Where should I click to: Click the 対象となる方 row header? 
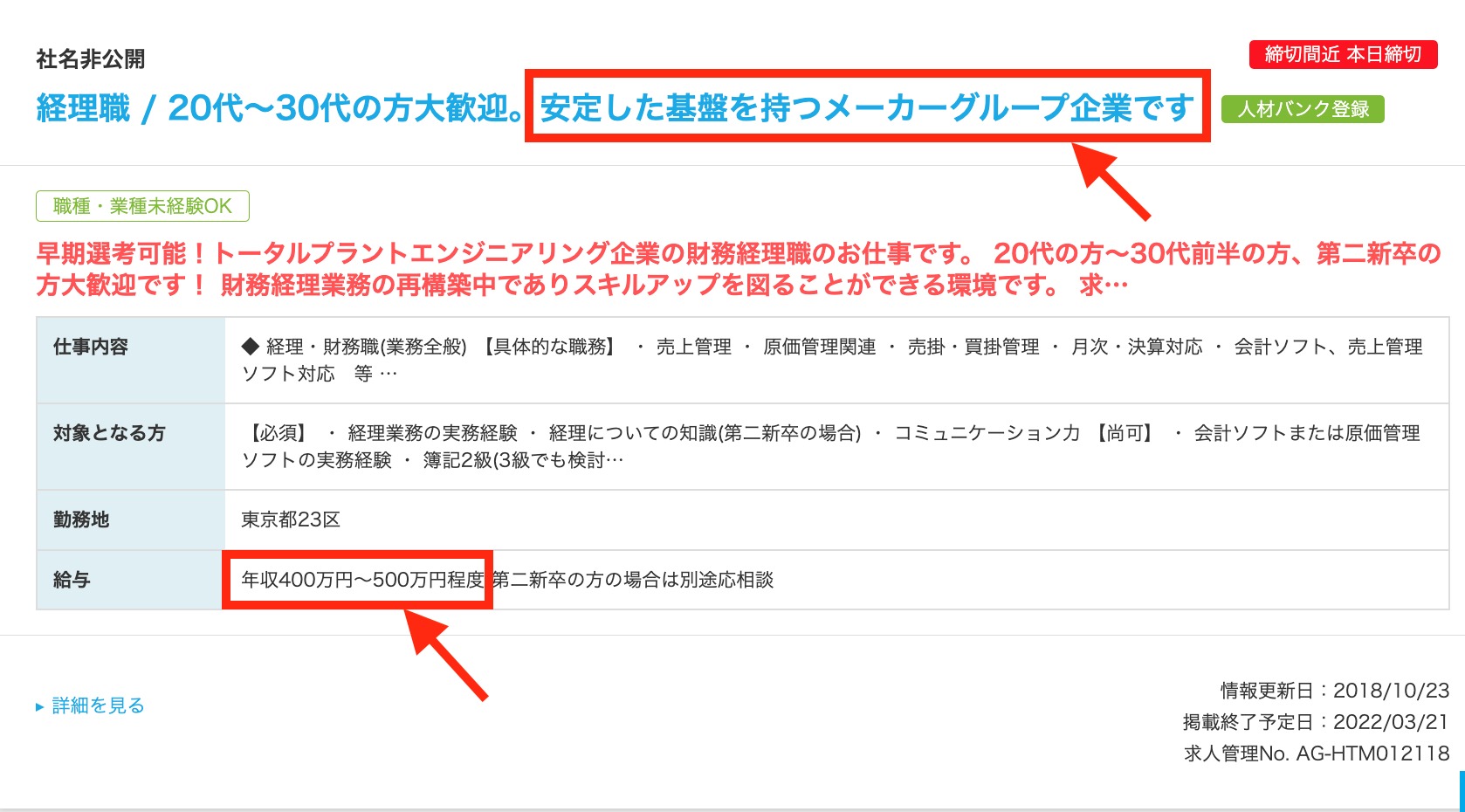[109, 433]
